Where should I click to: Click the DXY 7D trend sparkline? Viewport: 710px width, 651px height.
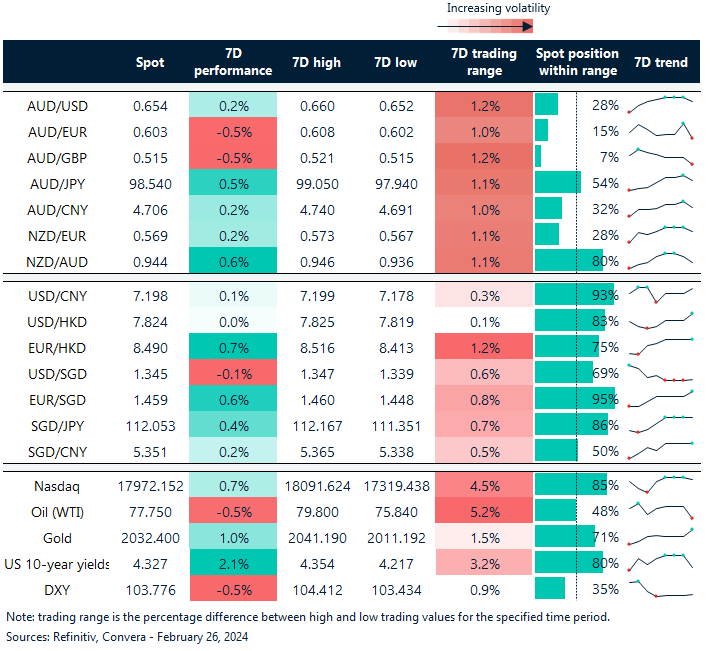pyautogui.click(x=660, y=588)
